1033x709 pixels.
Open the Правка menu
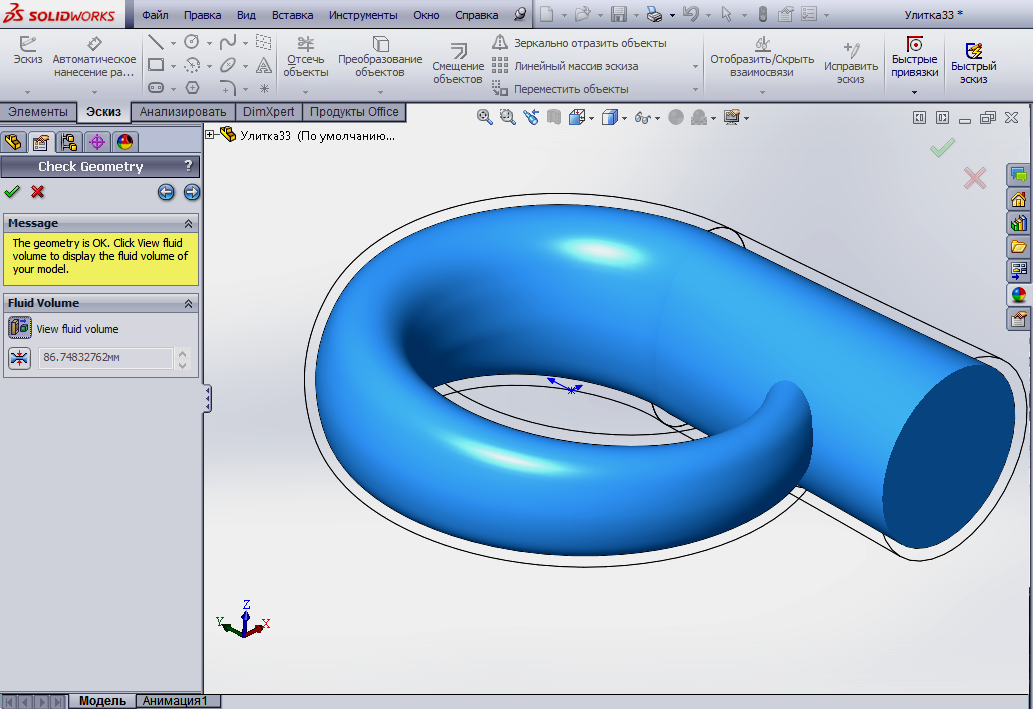(202, 14)
